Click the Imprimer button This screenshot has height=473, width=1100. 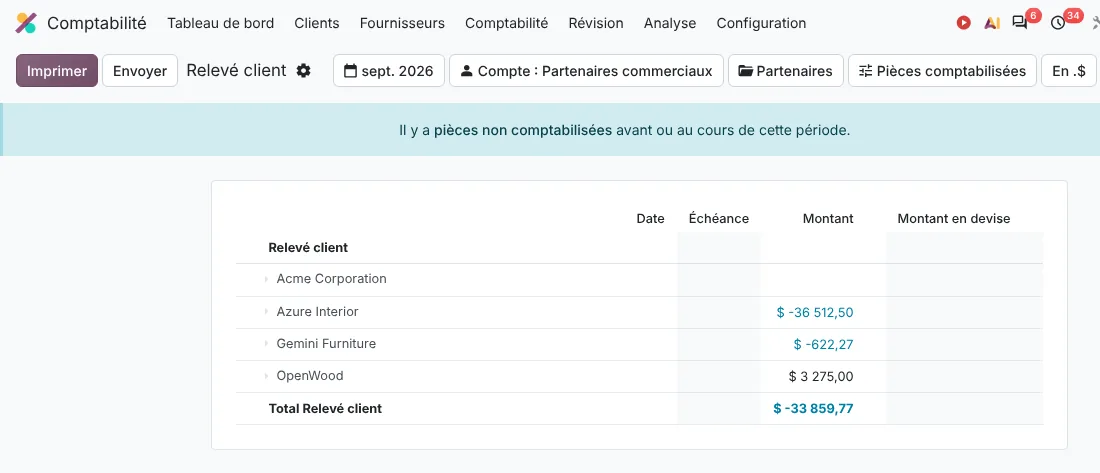click(x=57, y=70)
